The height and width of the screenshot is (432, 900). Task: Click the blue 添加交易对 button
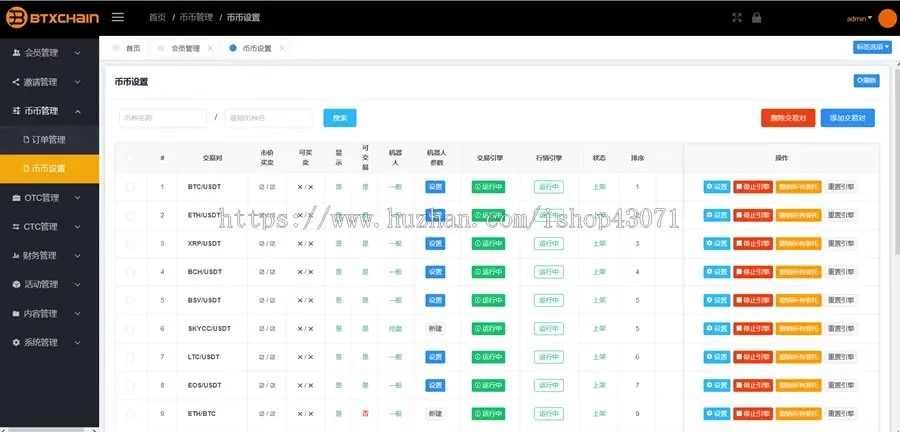coord(848,118)
